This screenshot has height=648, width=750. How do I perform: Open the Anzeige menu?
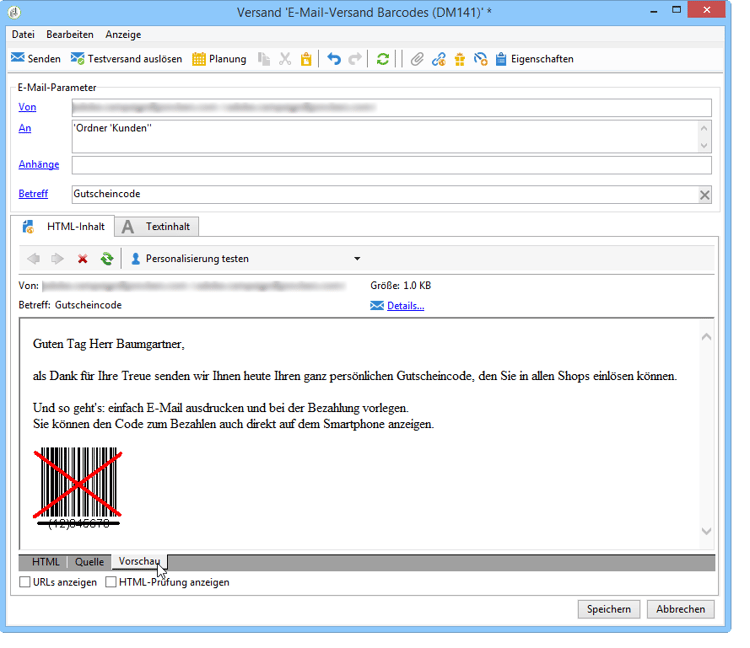tap(123, 34)
